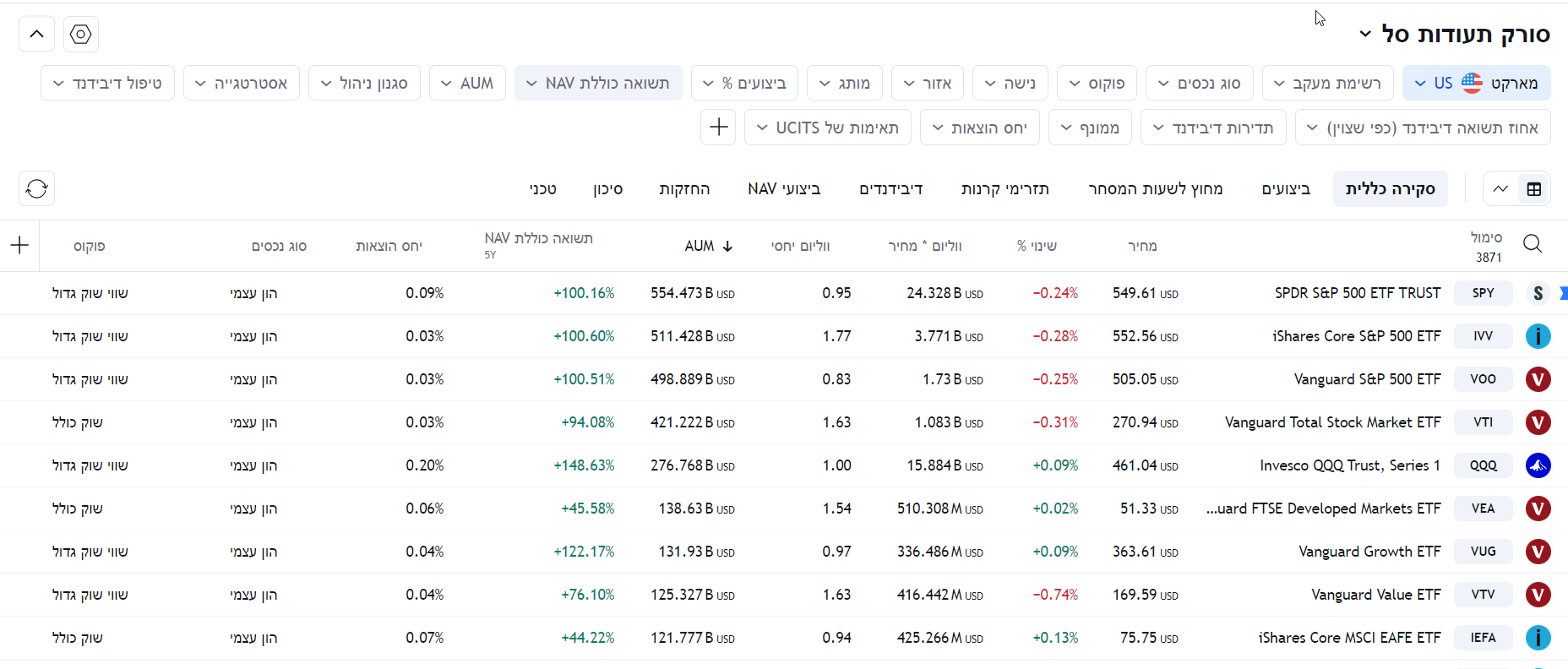Switch to chart view icon
This screenshot has height=669, width=1568.
(1500, 189)
